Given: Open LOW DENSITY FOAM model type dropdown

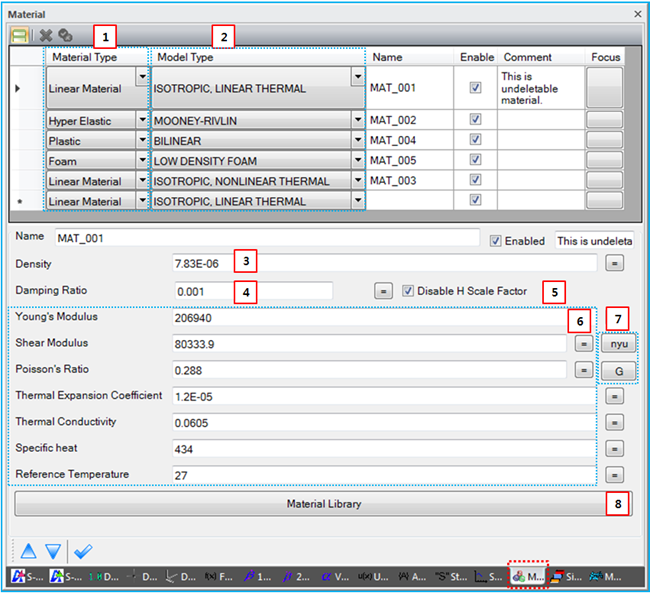Looking at the screenshot, I should click(x=358, y=160).
